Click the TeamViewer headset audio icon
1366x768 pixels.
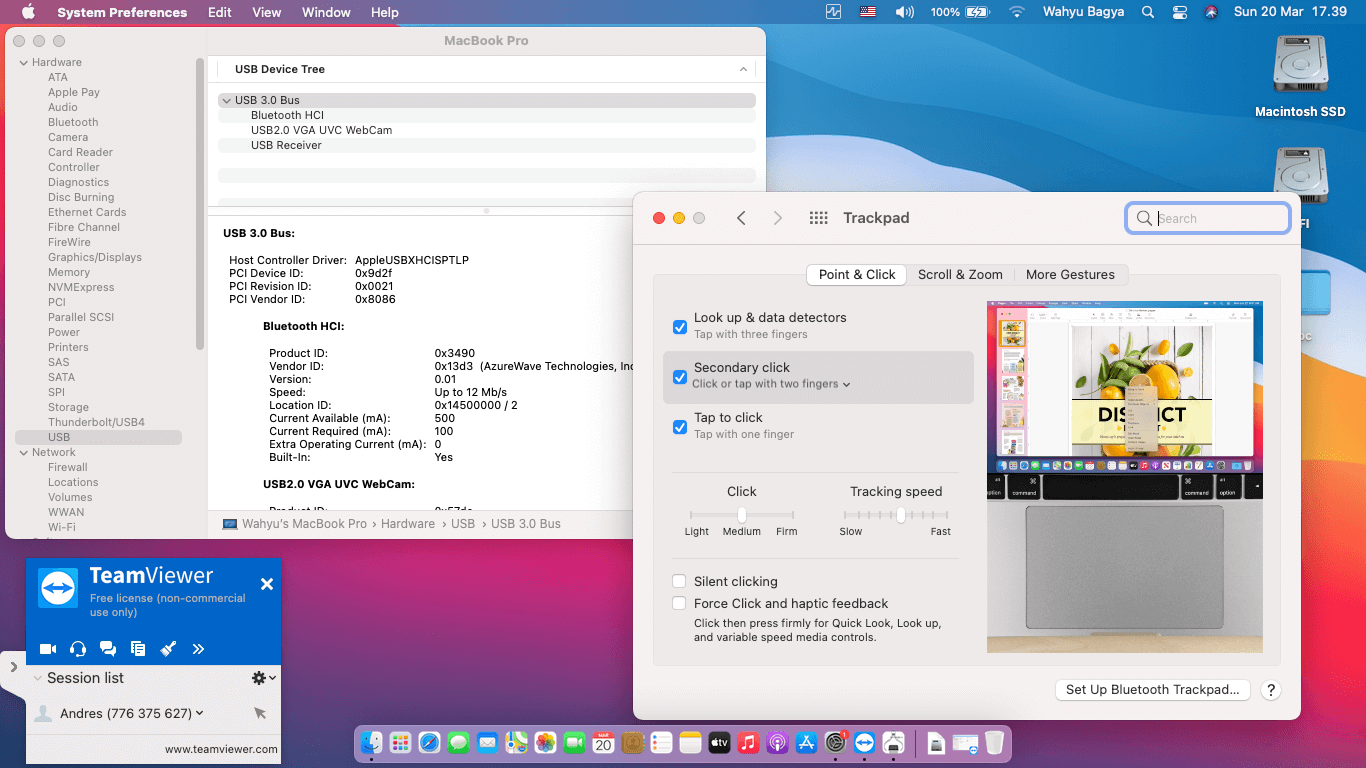[x=78, y=649]
